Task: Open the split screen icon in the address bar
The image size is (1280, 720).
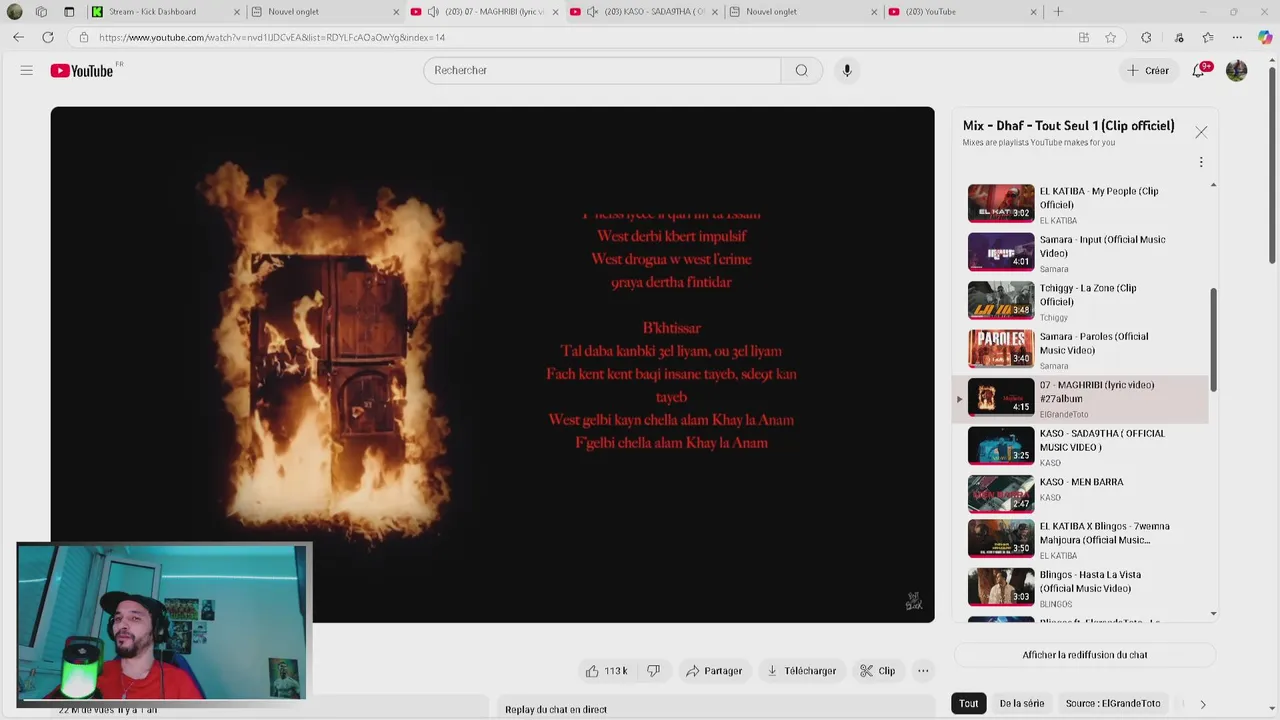Action: click(1084, 37)
